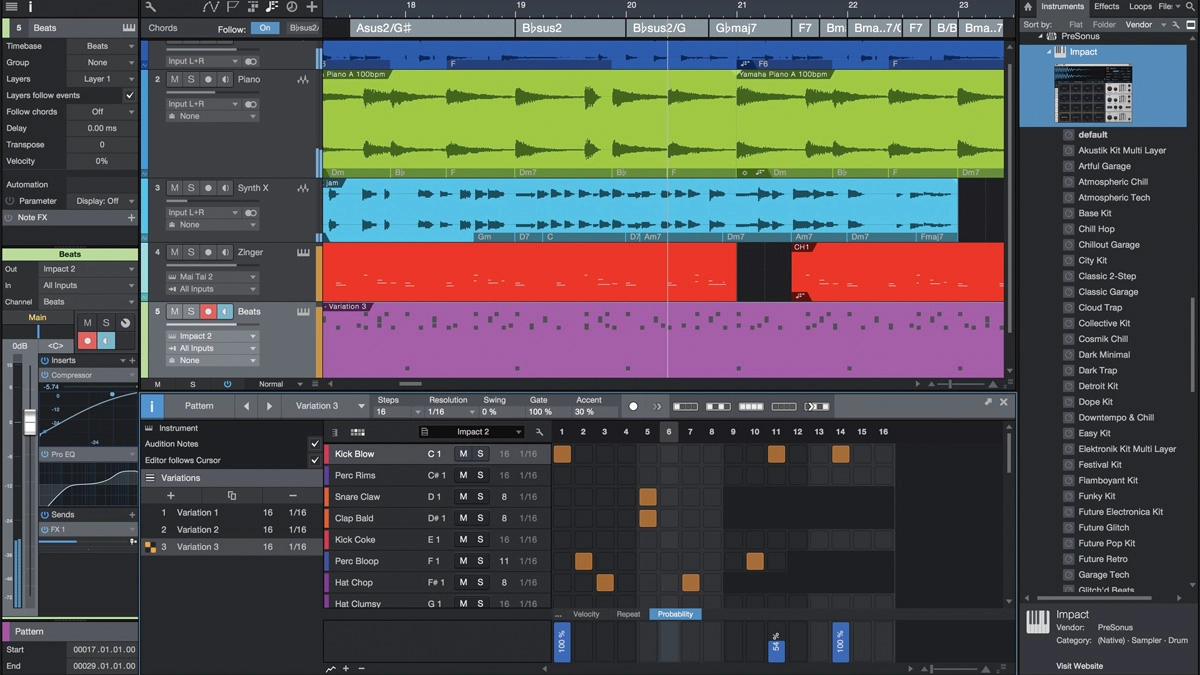
Task: Solo the Synth X track
Action: coord(191,188)
